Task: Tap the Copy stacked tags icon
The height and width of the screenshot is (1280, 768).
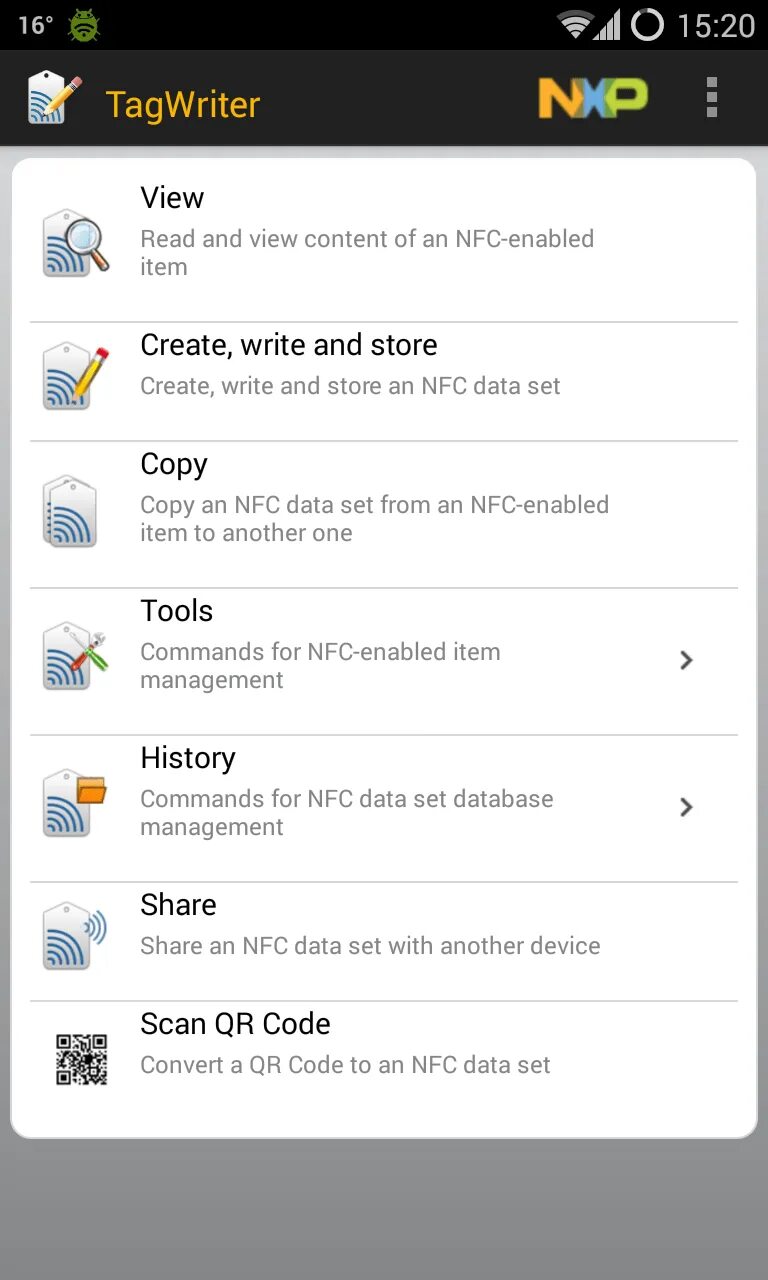Action: tap(72, 511)
